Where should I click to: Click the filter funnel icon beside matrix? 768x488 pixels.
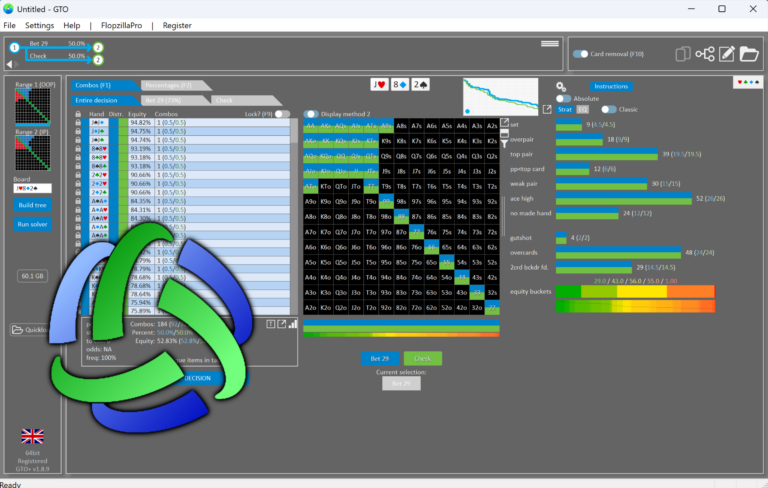point(504,144)
